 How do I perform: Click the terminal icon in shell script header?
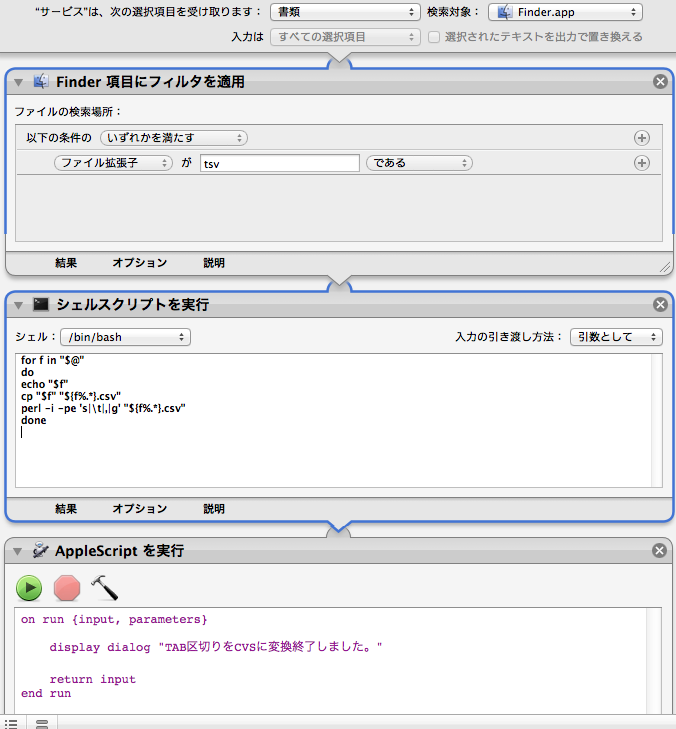[x=41, y=304]
